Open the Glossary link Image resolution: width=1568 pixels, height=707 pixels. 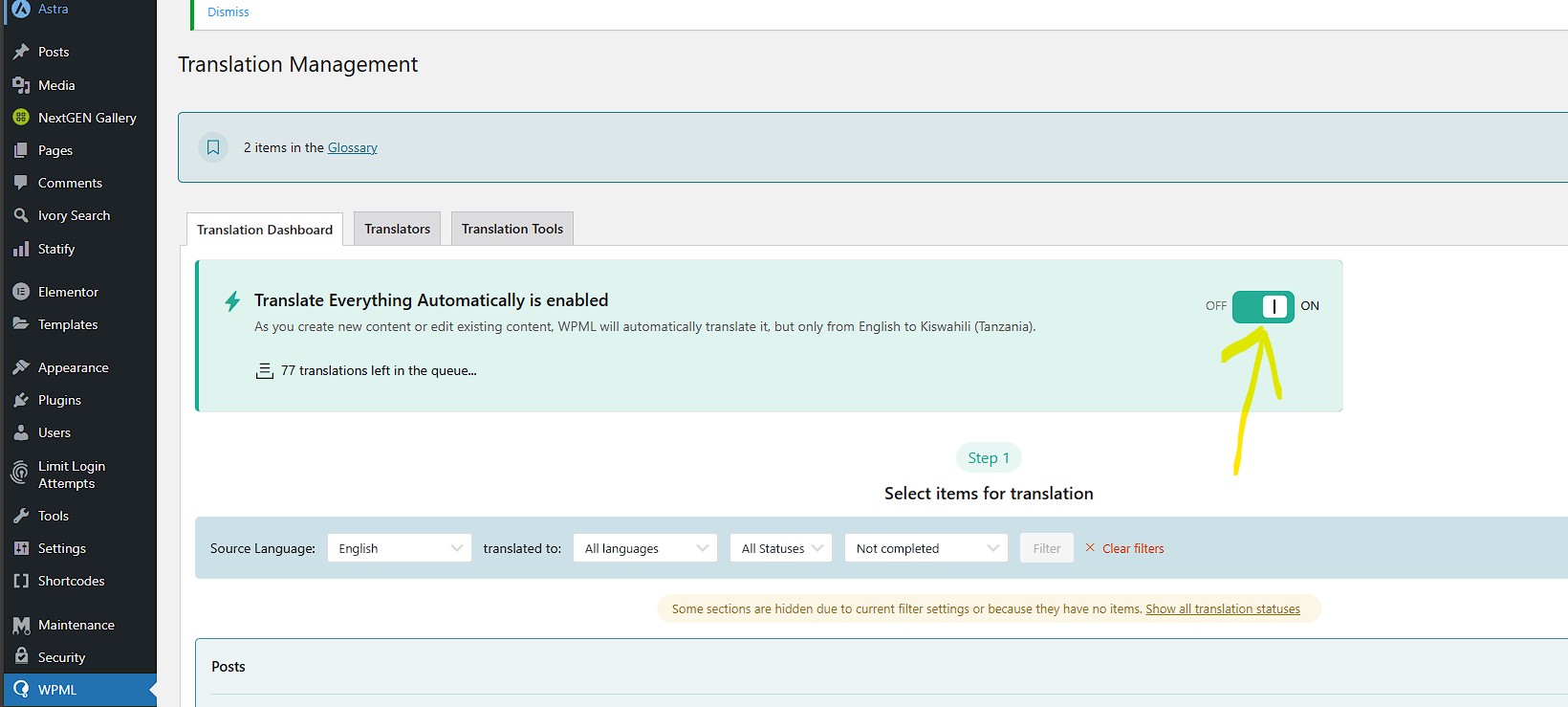point(353,147)
